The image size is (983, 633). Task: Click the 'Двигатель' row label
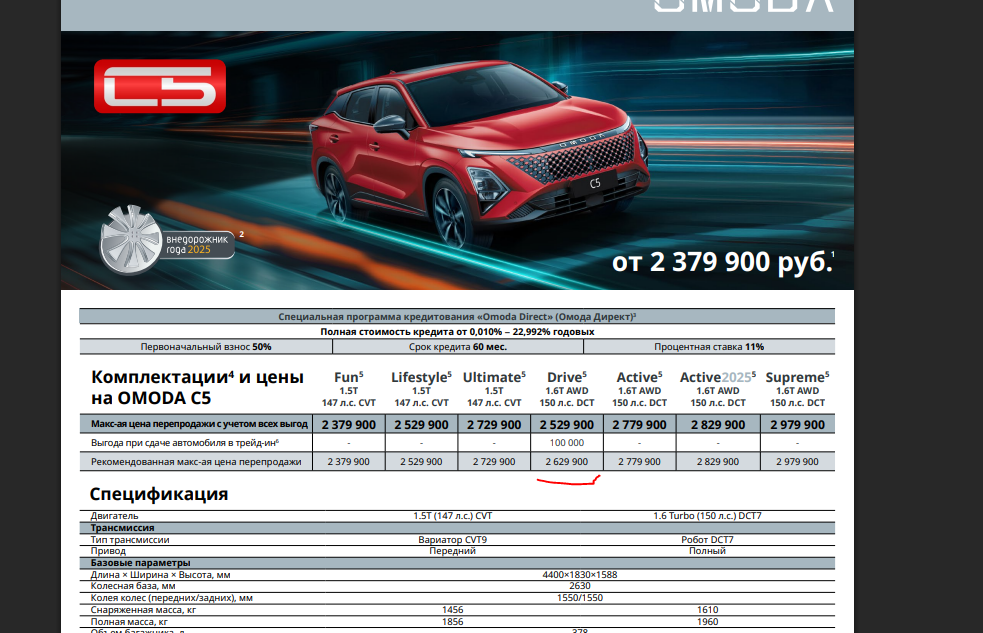pyautogui.click(x=114, y=516)
